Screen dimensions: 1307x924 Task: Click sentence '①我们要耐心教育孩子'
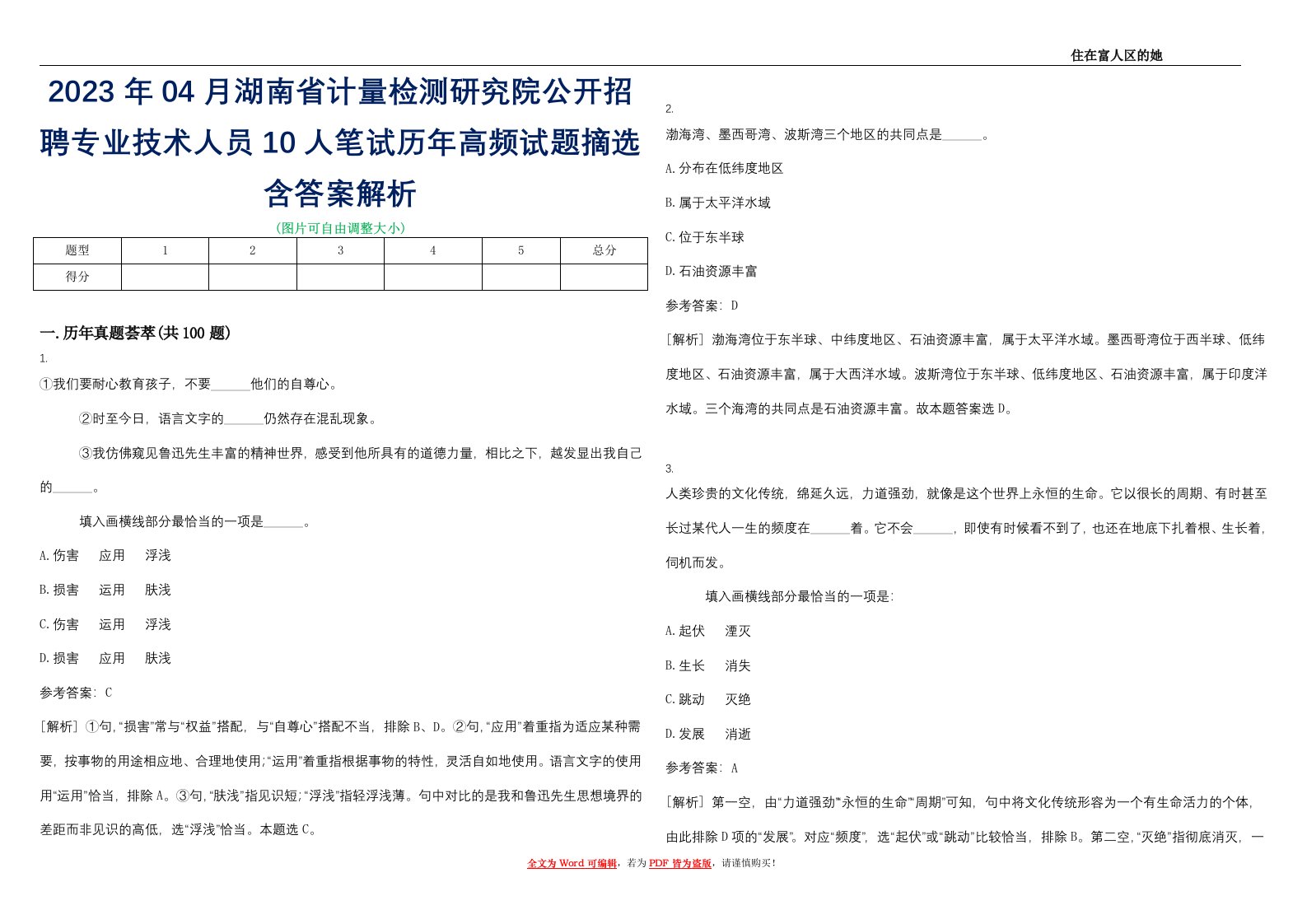pyautogui.click(x=189, y=384)
